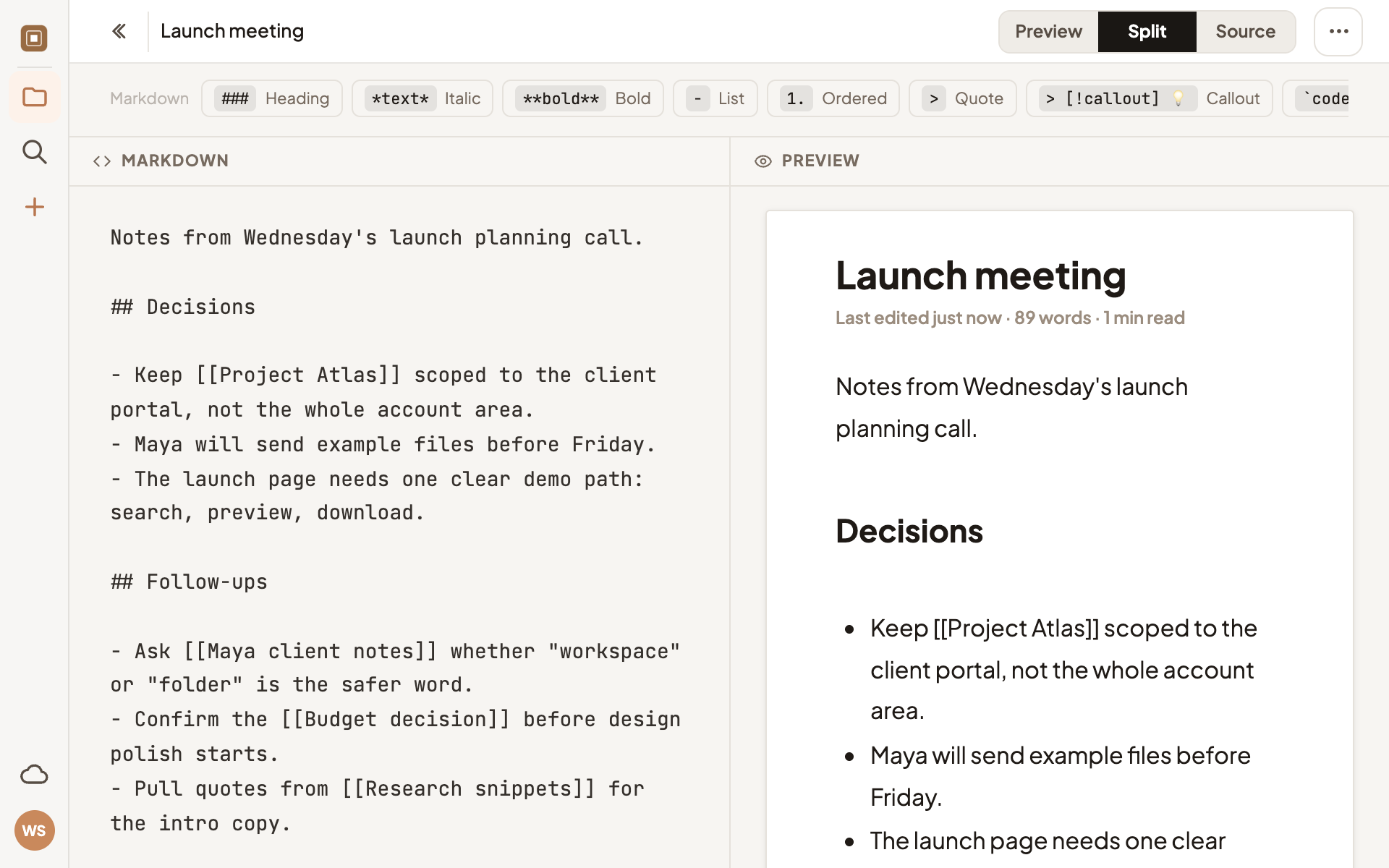Open the three-dot more options menu
1389x868 pixels.
coord(1338,32)
